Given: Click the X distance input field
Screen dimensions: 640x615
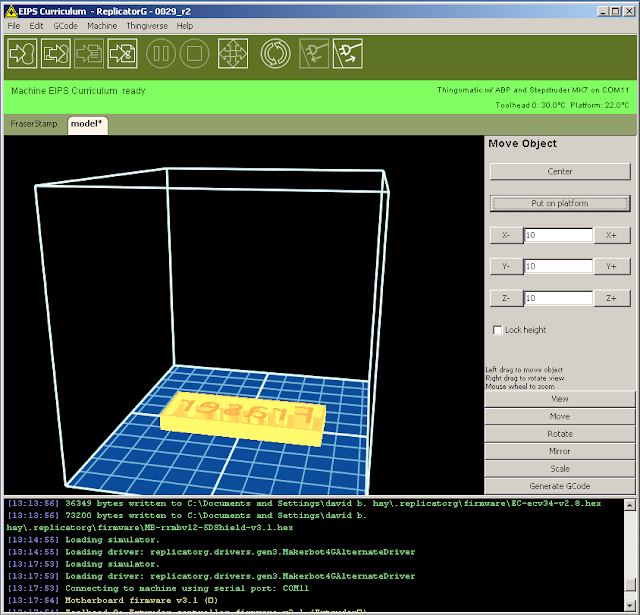Looking at the screenshot, I should pyautogui.click(x=558, y=235).
